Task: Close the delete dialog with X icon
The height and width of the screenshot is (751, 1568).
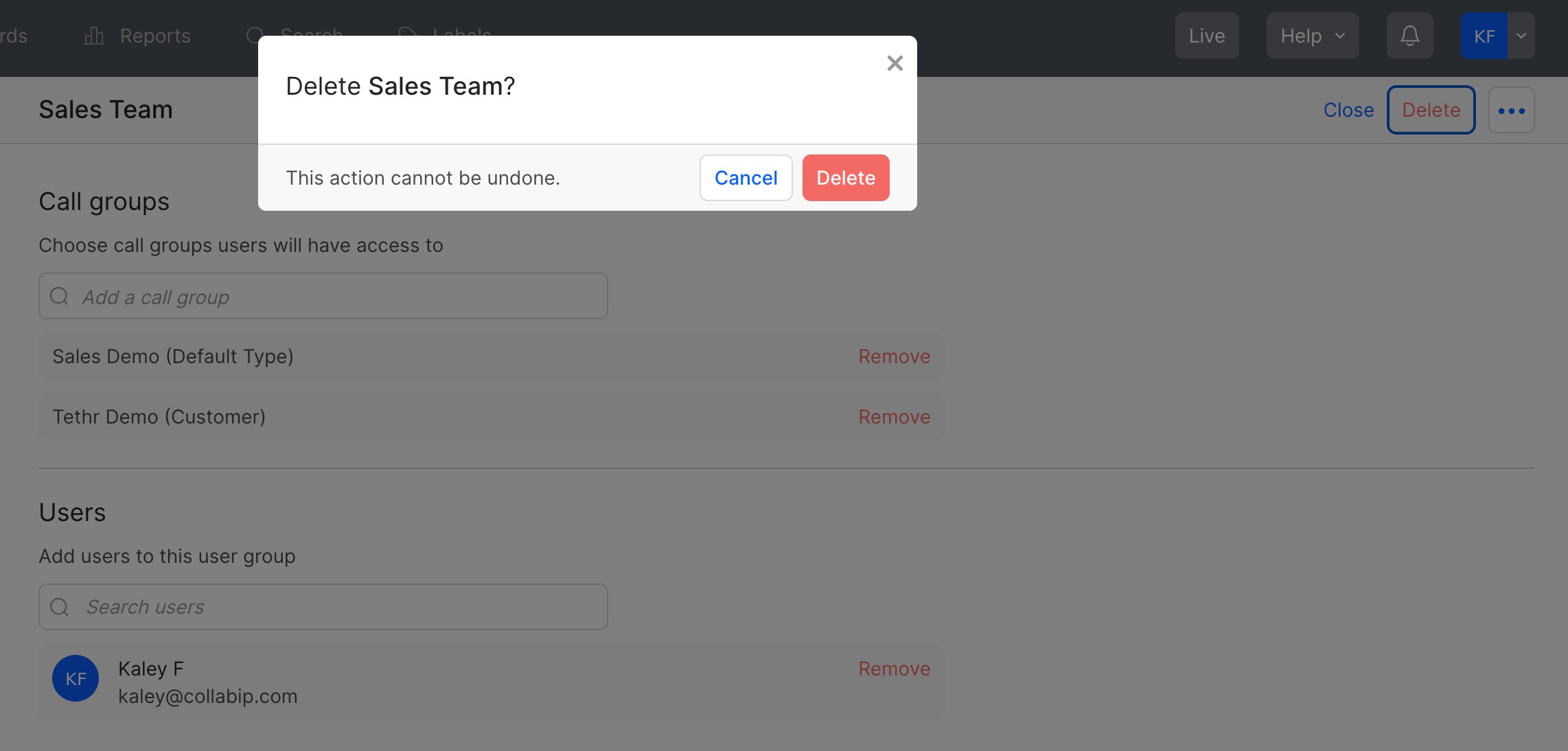Action: pyautogui.click(x=895, y=63)
